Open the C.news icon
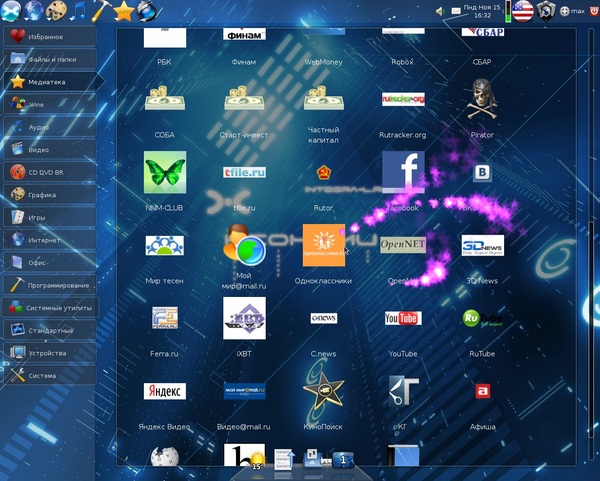The height and width of the screenshot is (481, 600). coord(324,318)
